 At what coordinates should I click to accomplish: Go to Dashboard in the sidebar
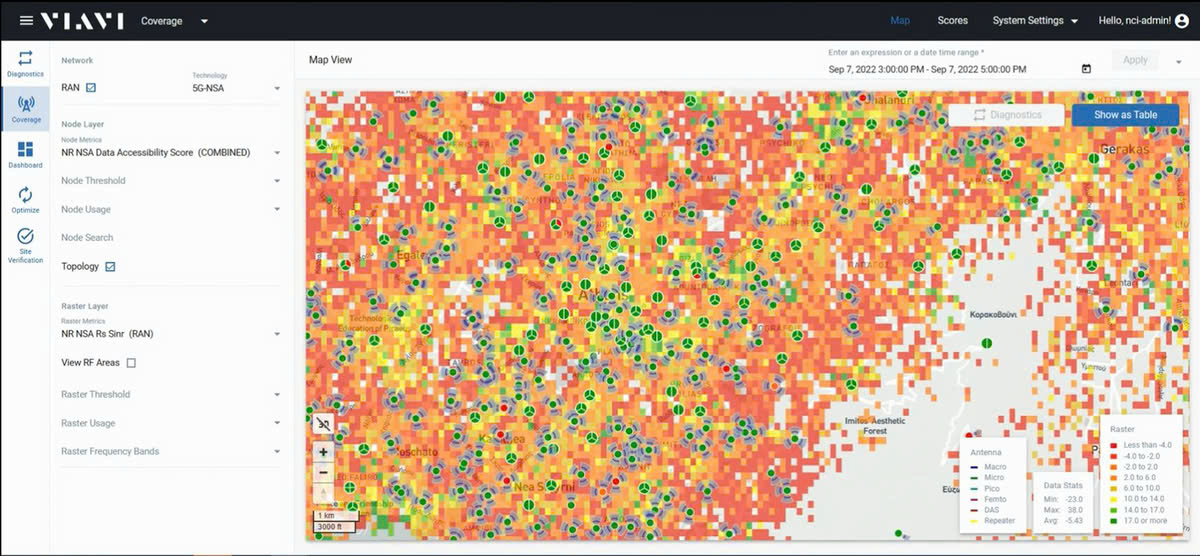(x=25, y=154)
